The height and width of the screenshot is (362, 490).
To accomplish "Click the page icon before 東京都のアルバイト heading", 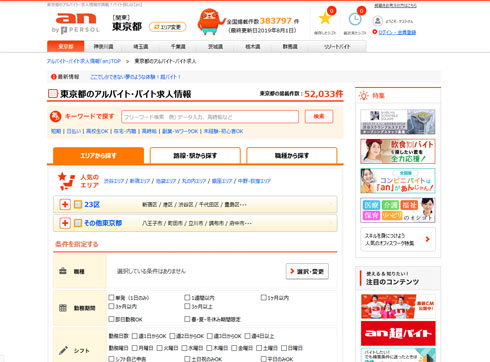I will coord(53,94).
